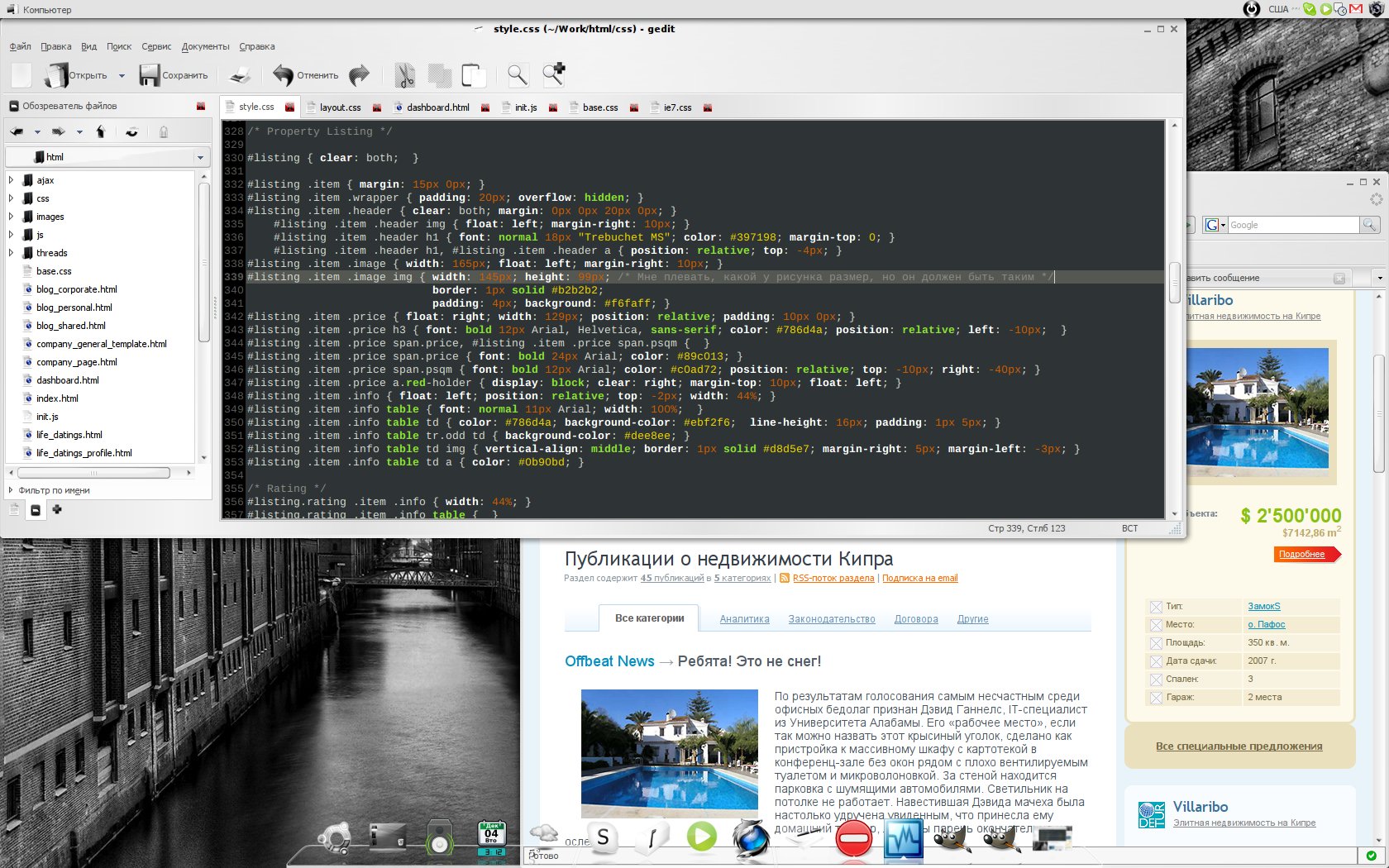Open the Компьютер menu in top panel

click(x=39, y=10)
